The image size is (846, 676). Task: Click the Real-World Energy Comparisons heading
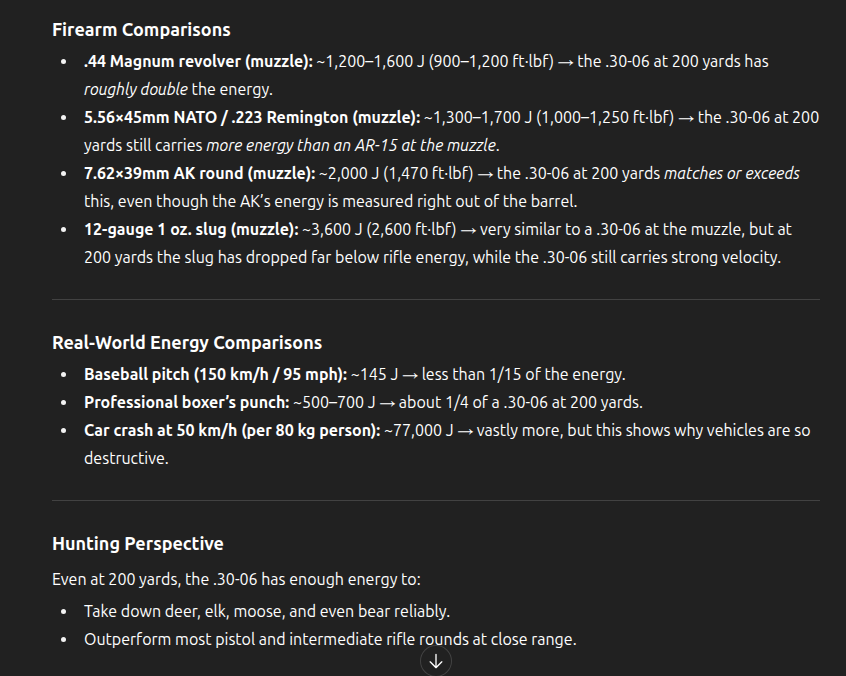pos(187,343)
